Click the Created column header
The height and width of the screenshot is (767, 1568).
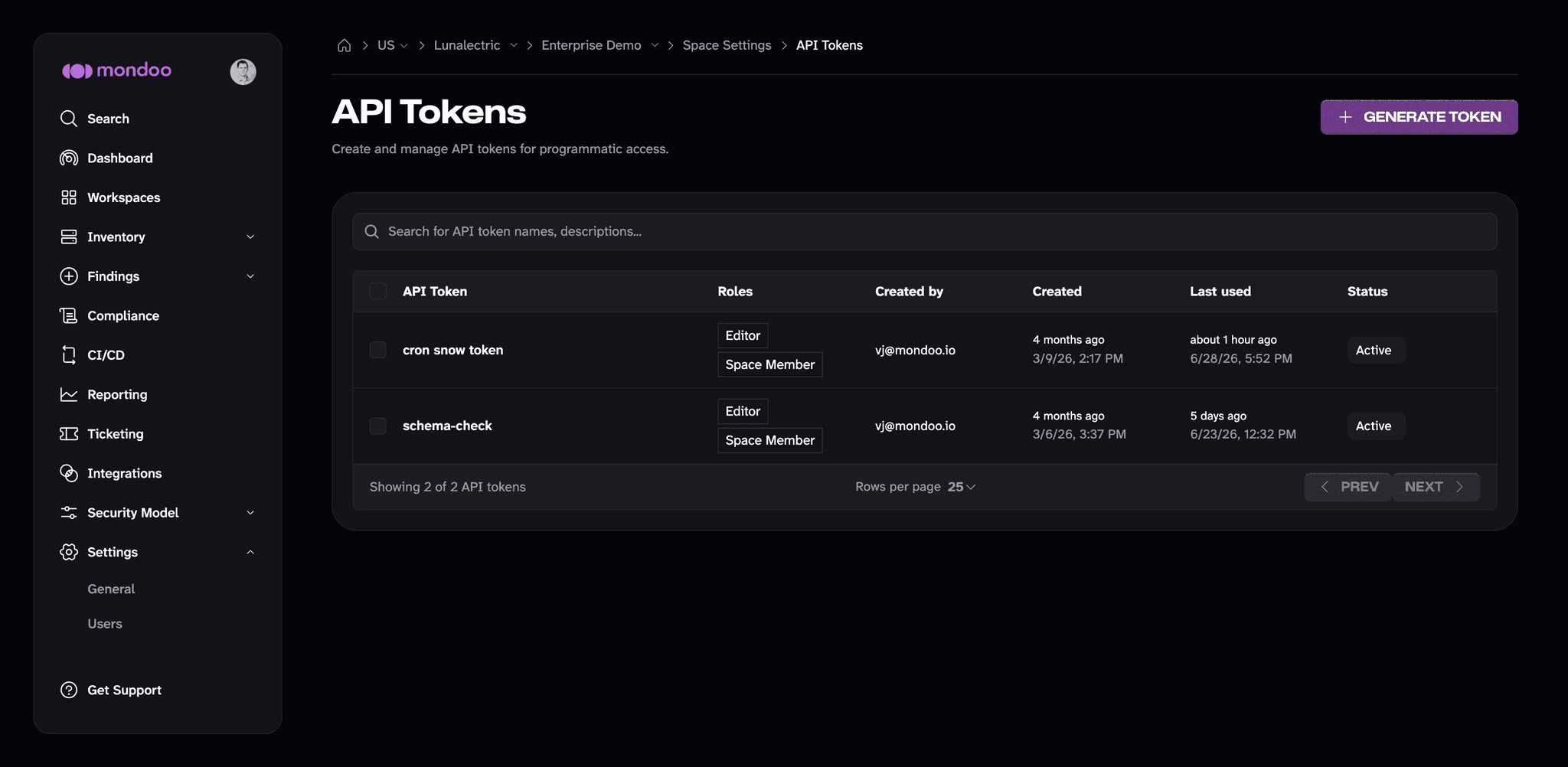point(1057,292)
